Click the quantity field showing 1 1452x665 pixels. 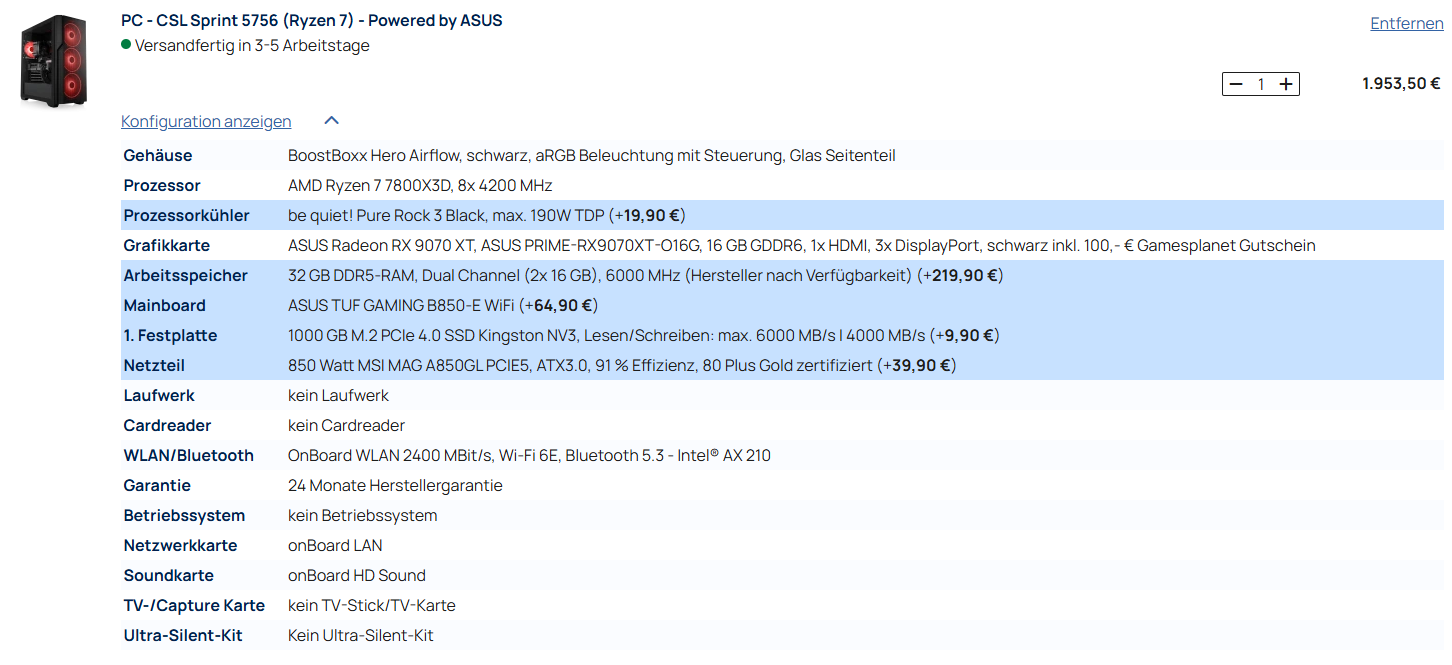pyautogui.click(x=1261, y=84)
